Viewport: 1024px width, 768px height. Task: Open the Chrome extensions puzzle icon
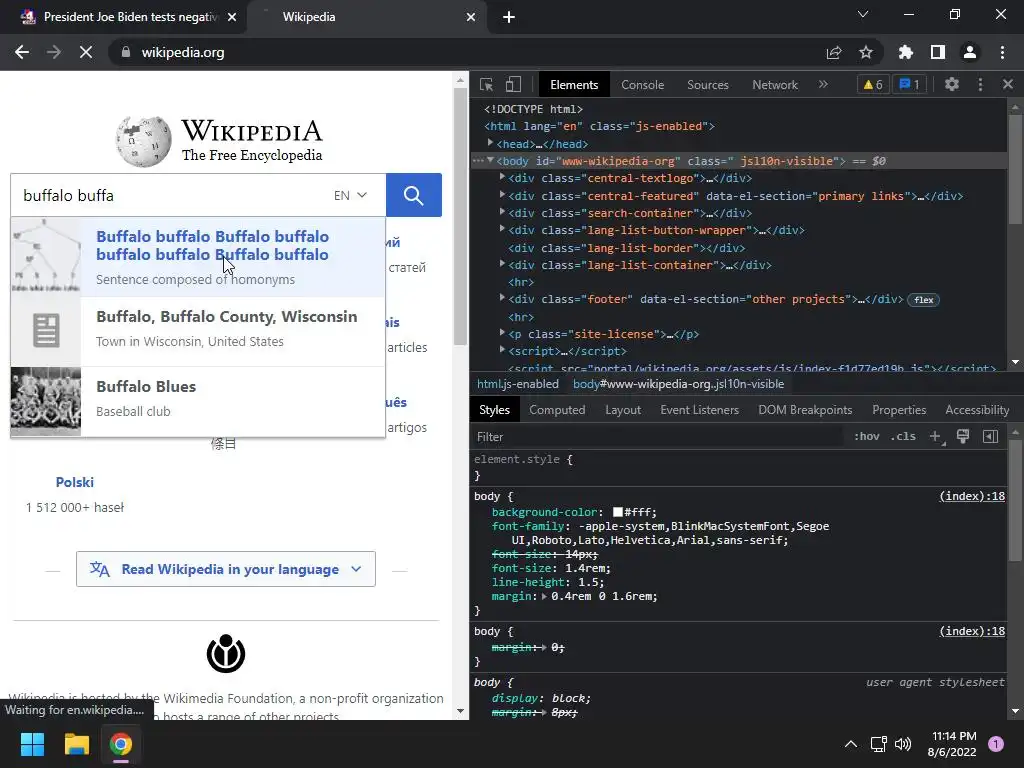(x=905, y=52)
